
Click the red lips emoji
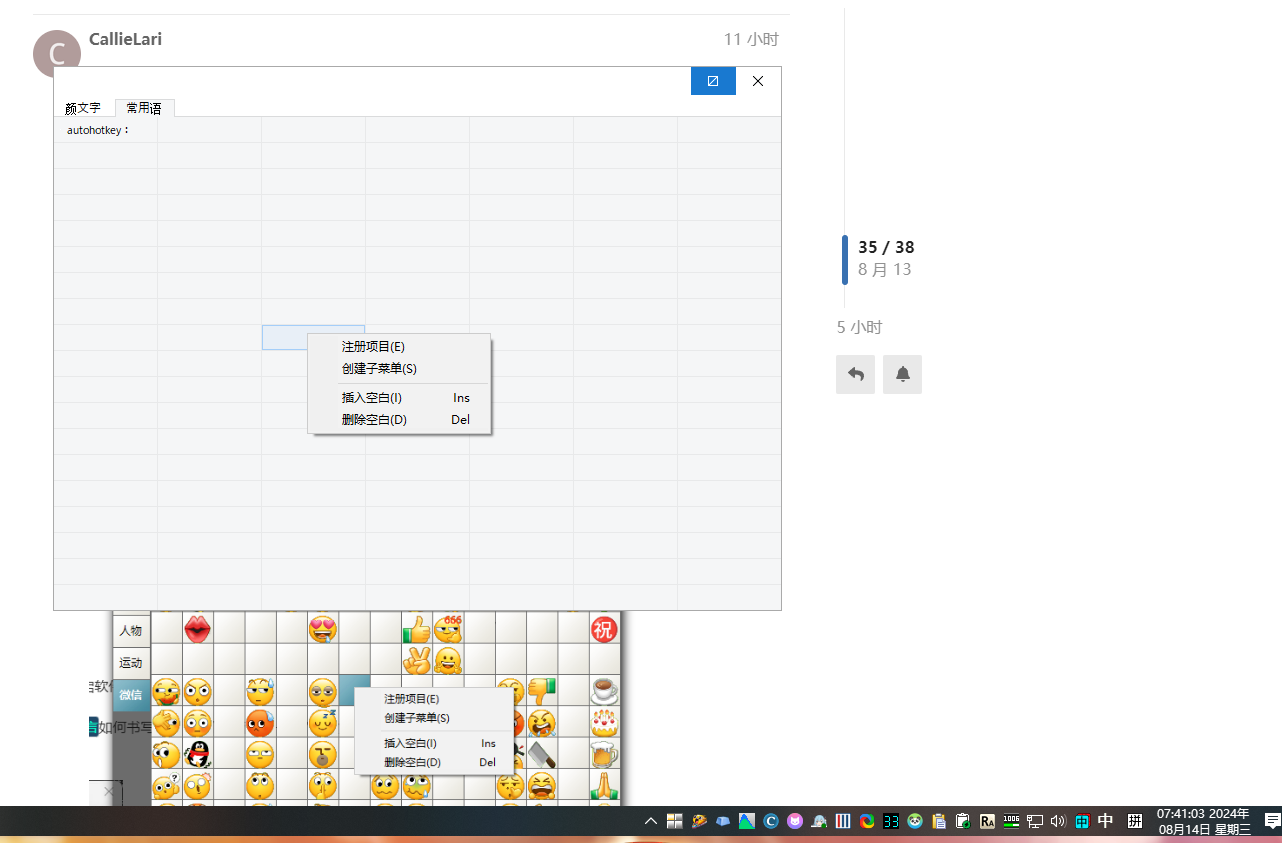click(x=197, y=629)
